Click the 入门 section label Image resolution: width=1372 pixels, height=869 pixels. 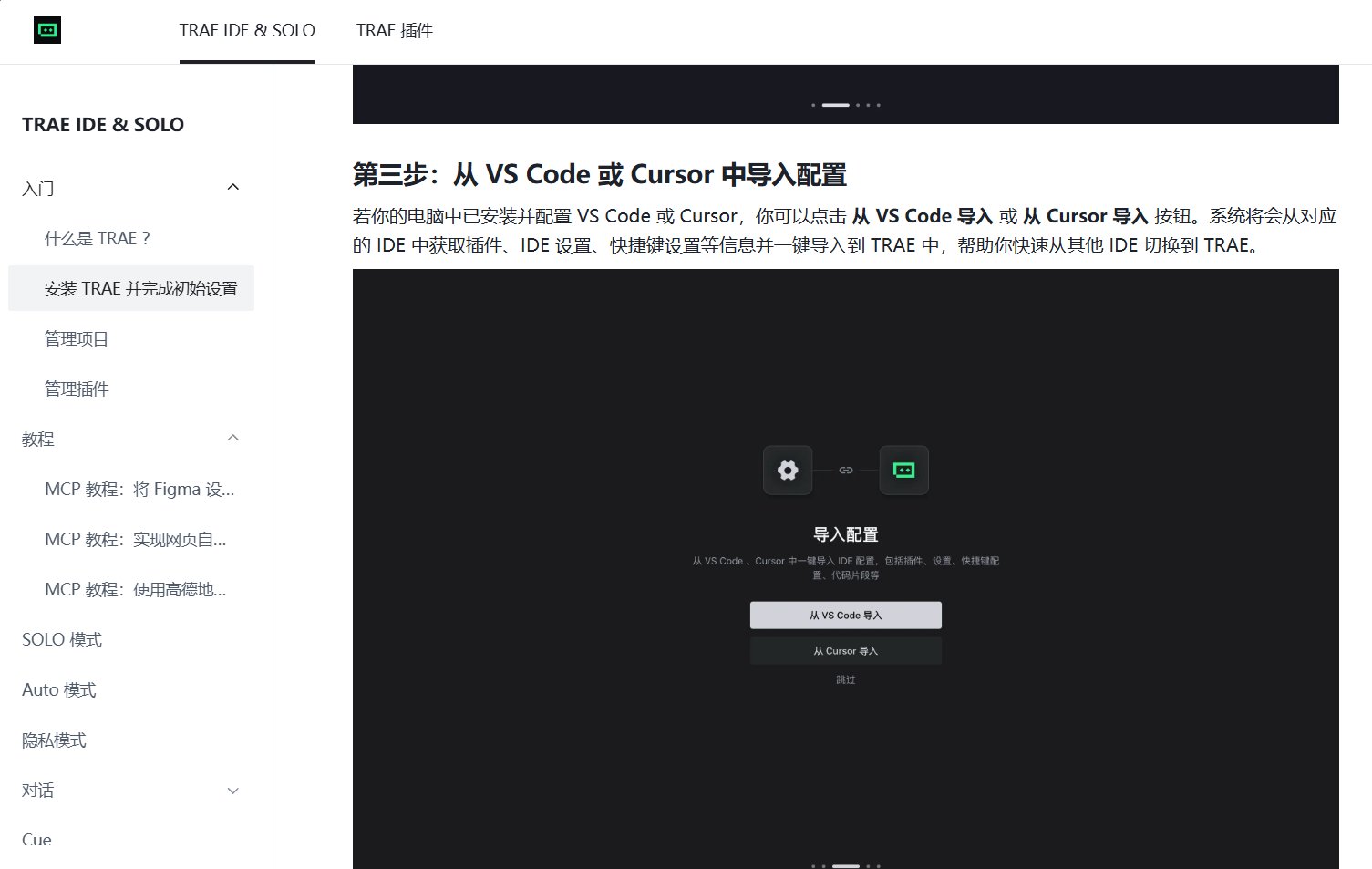pos(38,189)
